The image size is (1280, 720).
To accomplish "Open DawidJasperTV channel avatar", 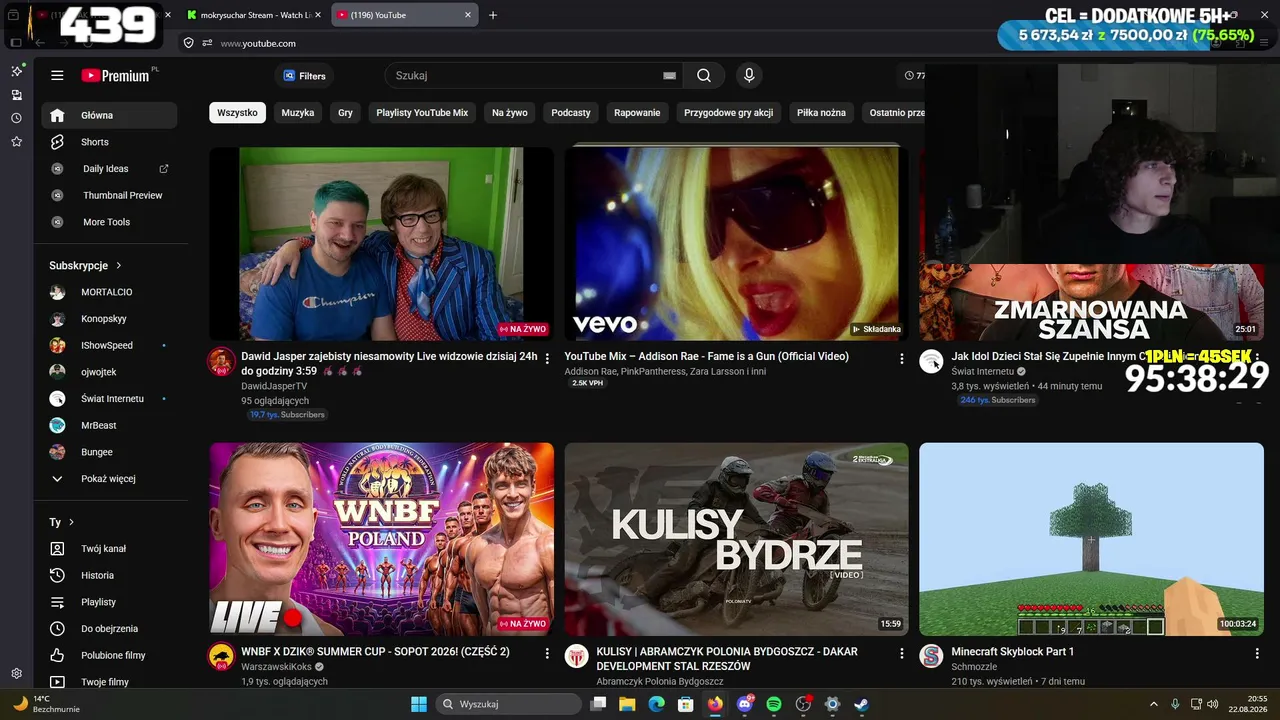I will (x=221, y=361).
